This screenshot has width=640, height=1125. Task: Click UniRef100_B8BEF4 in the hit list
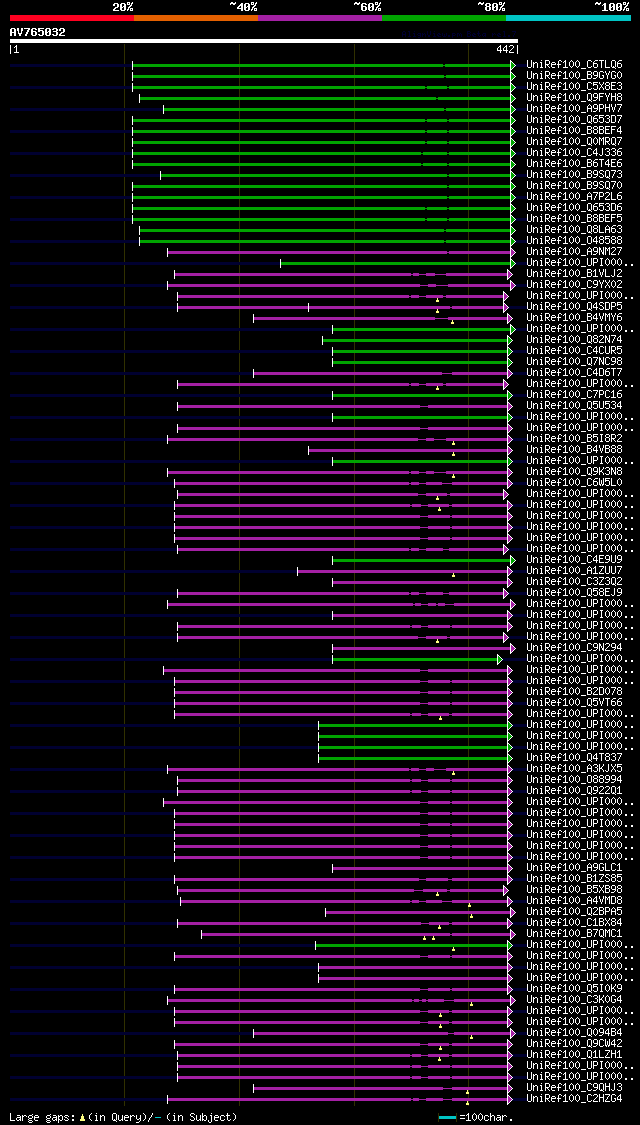coord(574,131)
